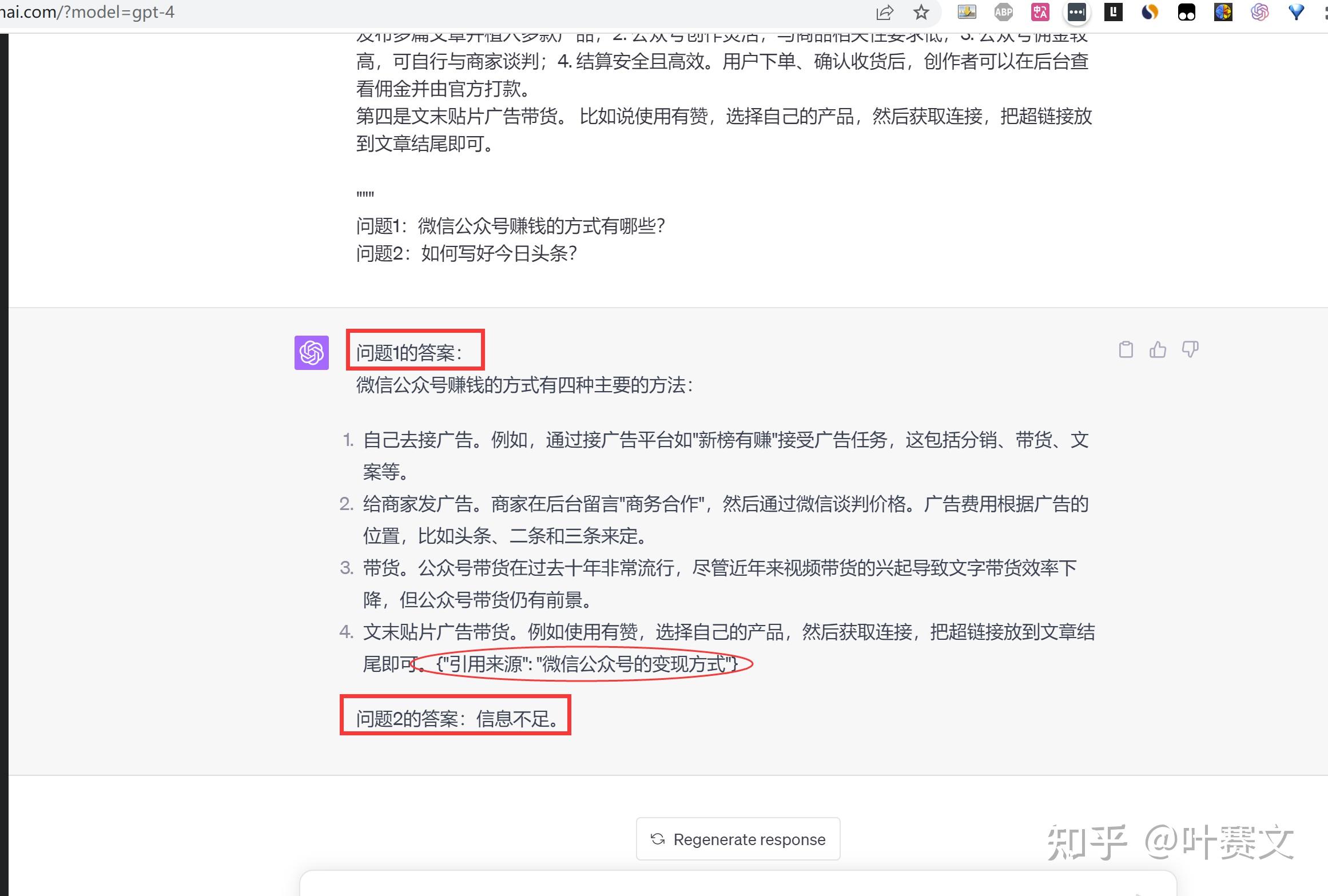Screen dimensions: 1328x896
Task: Open the password manager extension with dots
Action: click(1077, 12)
